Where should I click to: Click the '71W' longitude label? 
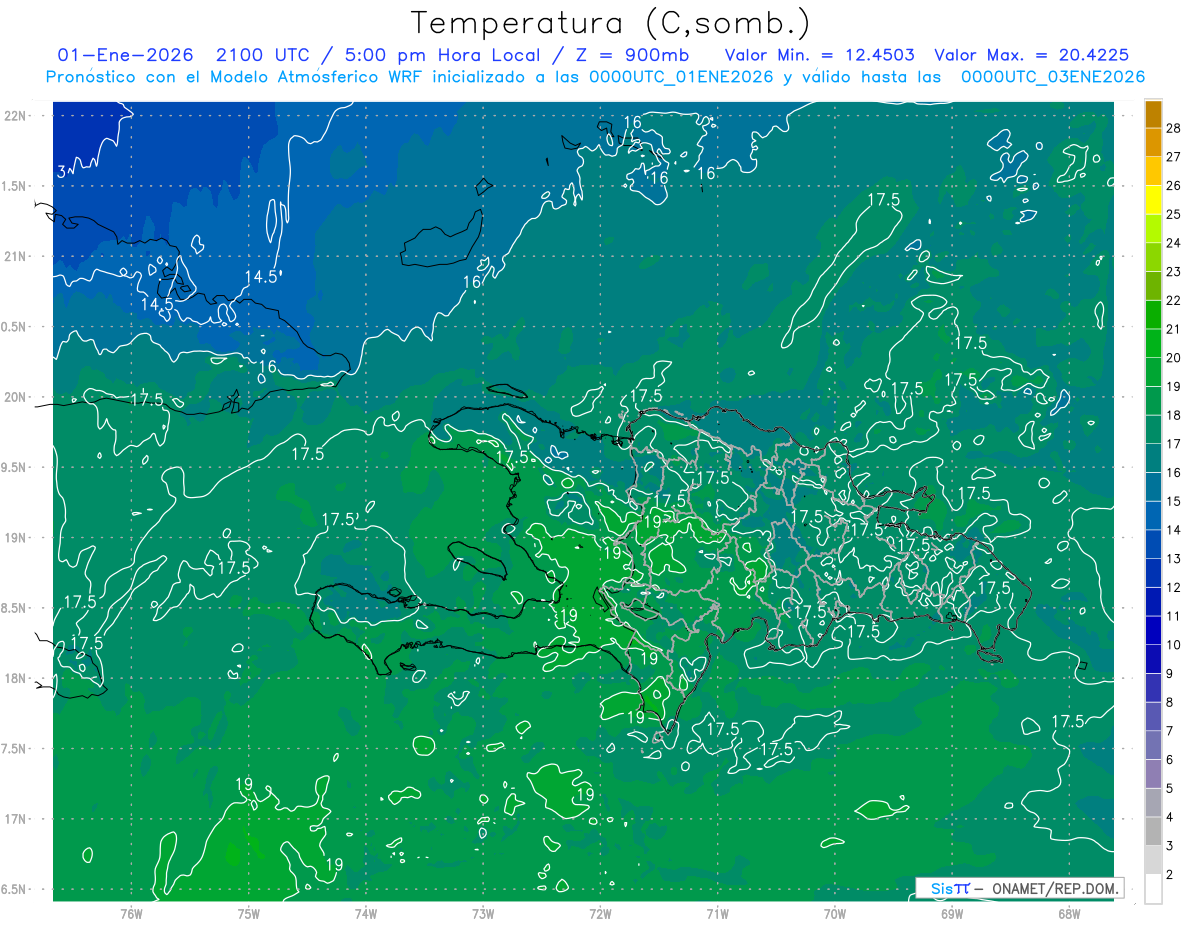717,913
